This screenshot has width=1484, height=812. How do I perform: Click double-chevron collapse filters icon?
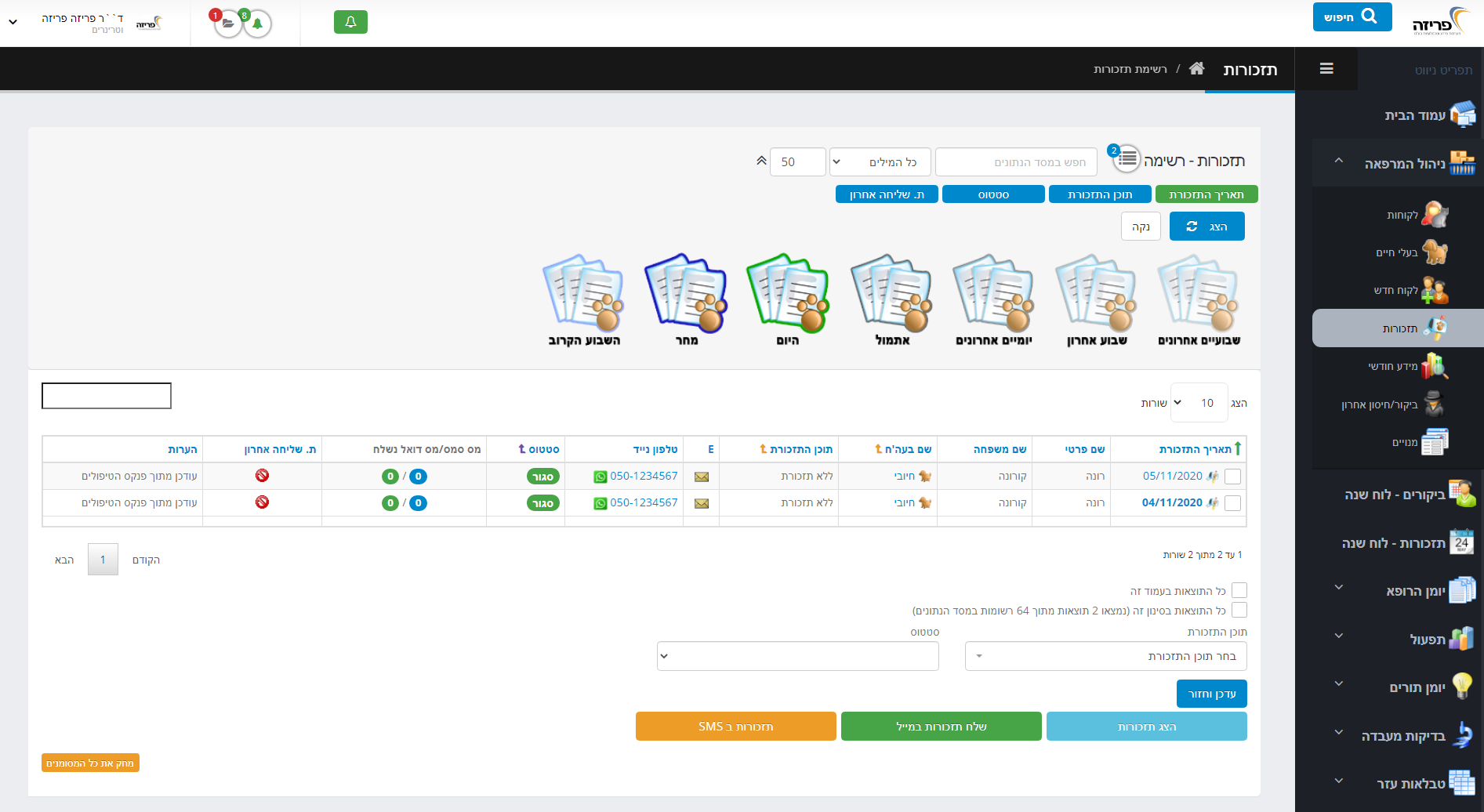coord(761,161)
